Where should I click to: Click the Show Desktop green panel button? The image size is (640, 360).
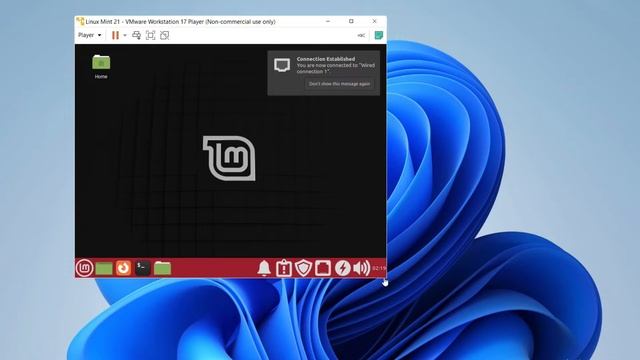[104, 268]
